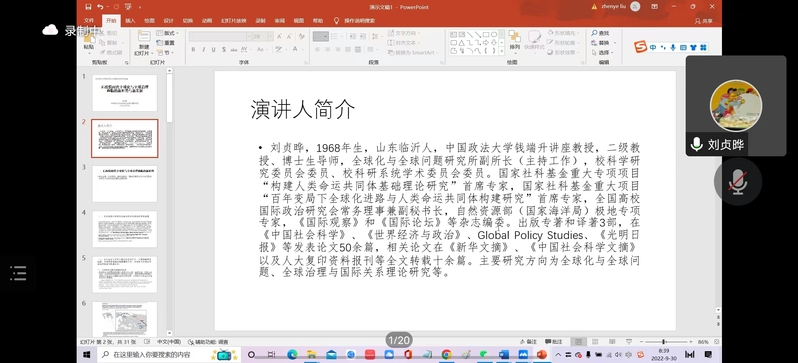Toggle the Notes (备注) pane in status bar

pyautogui.click(x=529, y=342)
